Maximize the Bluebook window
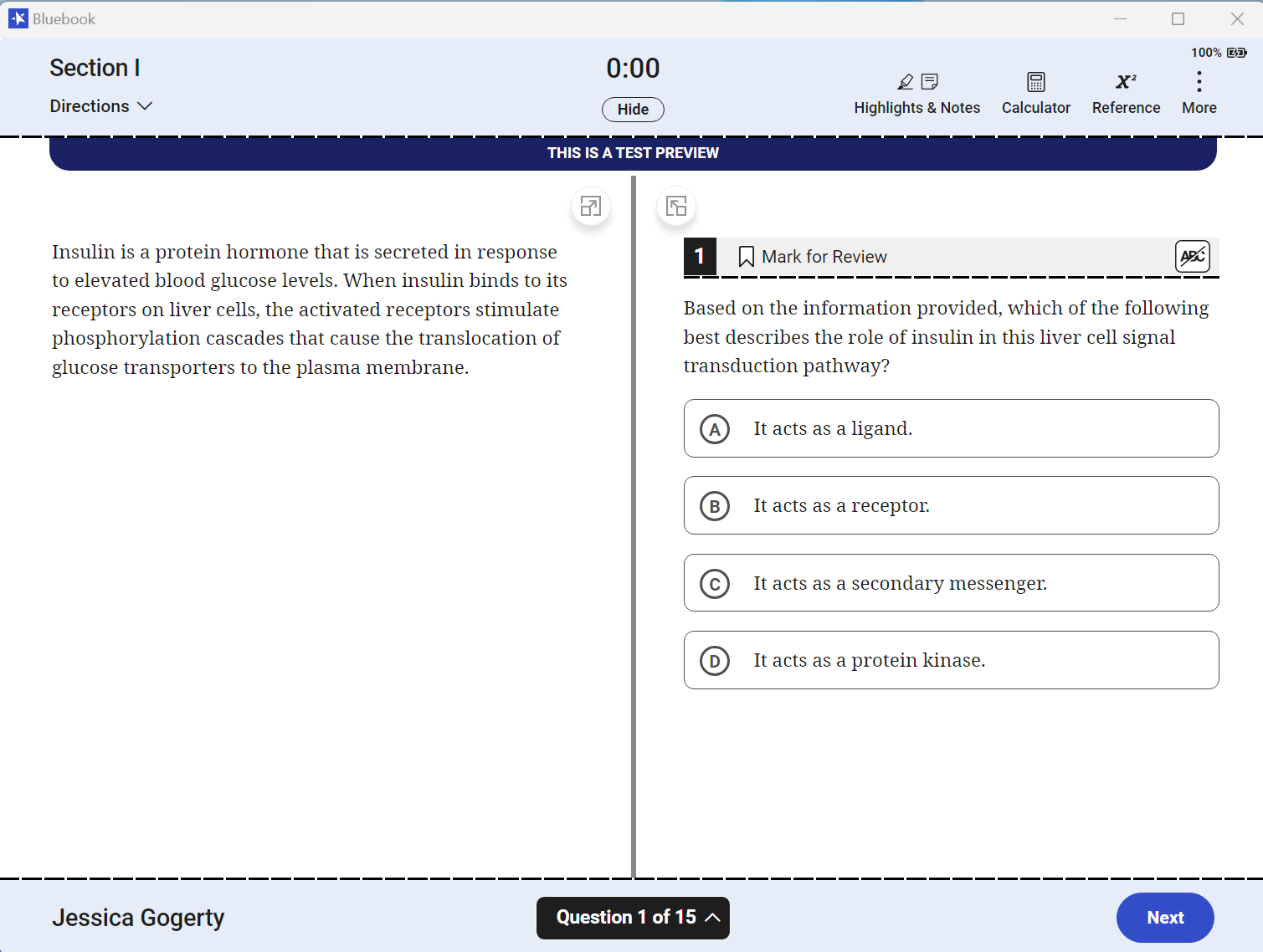 [1178, 18]
